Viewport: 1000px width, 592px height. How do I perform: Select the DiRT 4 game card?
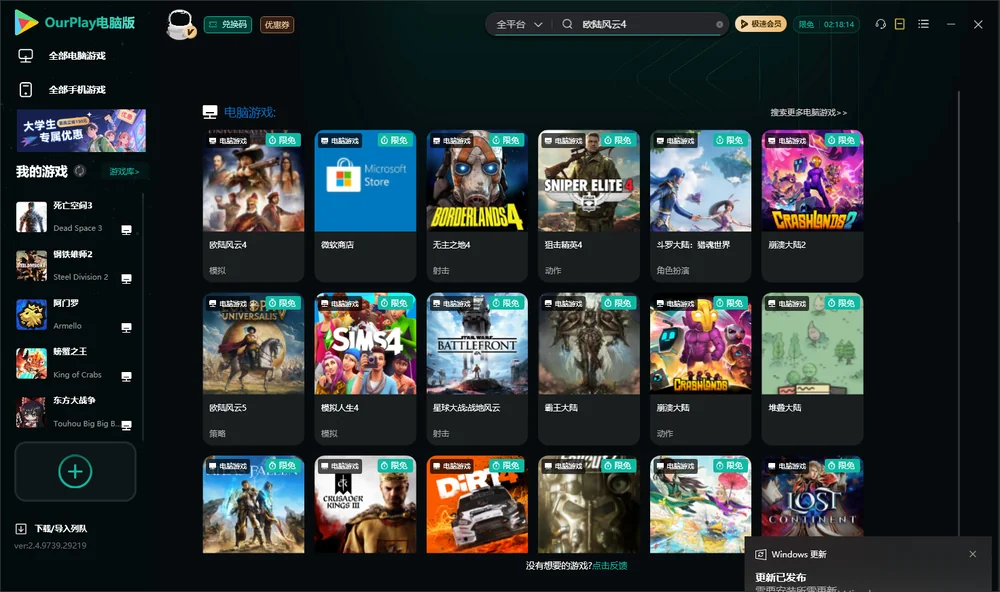coord(477,504)
